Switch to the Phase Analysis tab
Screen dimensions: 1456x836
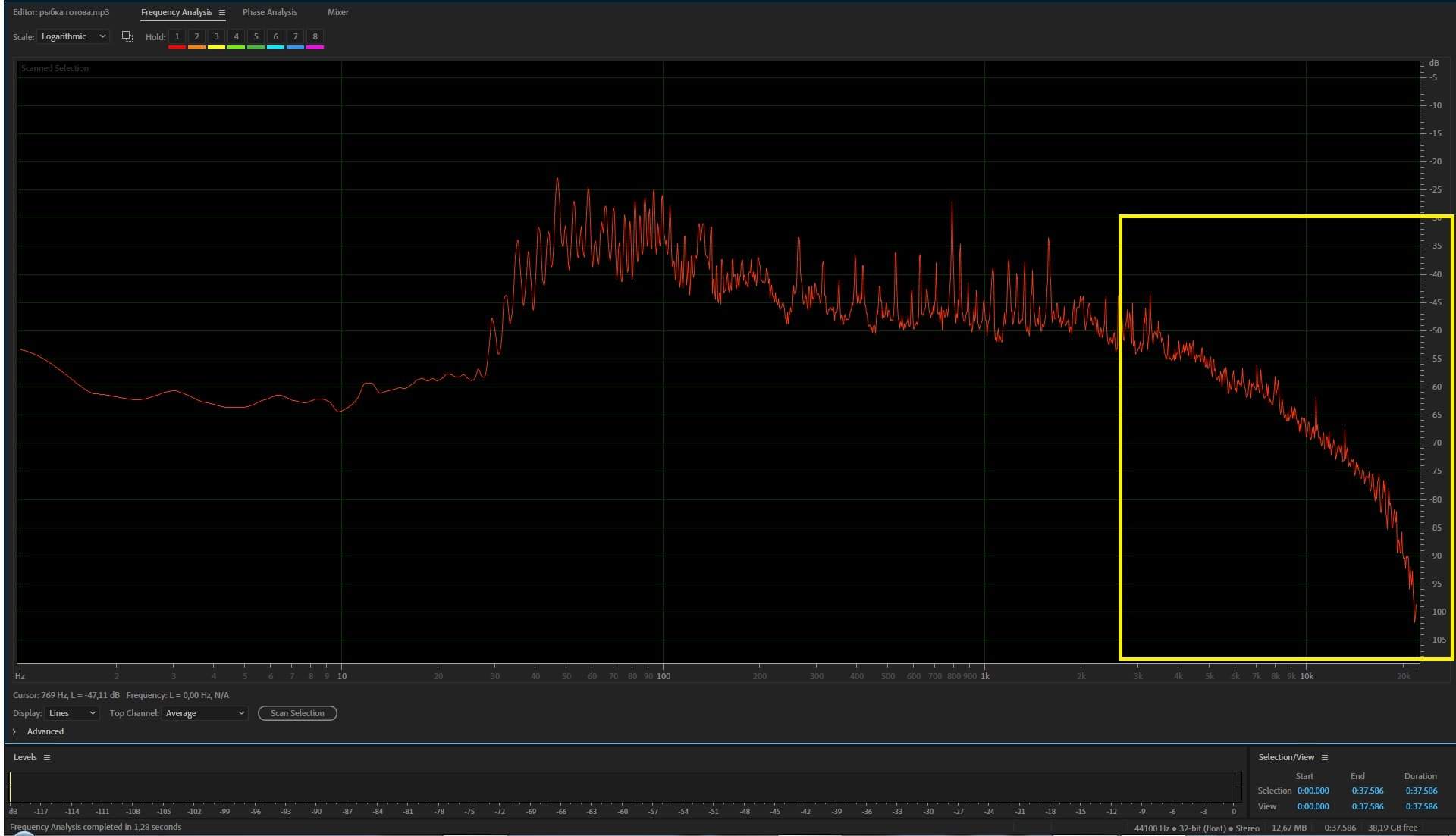coord(269,12)
